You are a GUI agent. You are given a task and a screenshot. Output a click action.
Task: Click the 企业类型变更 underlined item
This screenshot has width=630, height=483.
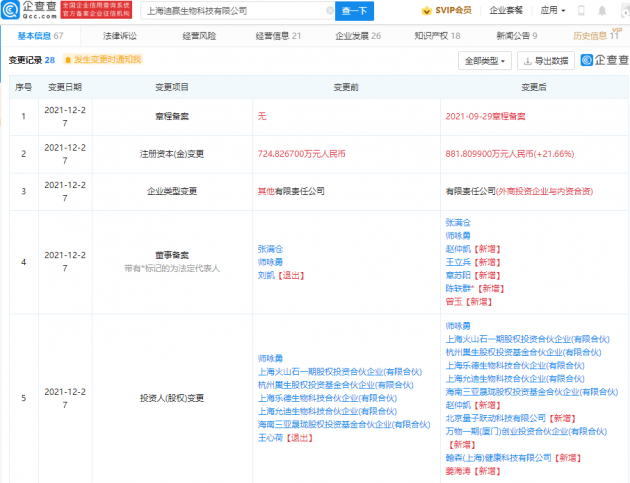pyautogui.click(x=172, y=191)
